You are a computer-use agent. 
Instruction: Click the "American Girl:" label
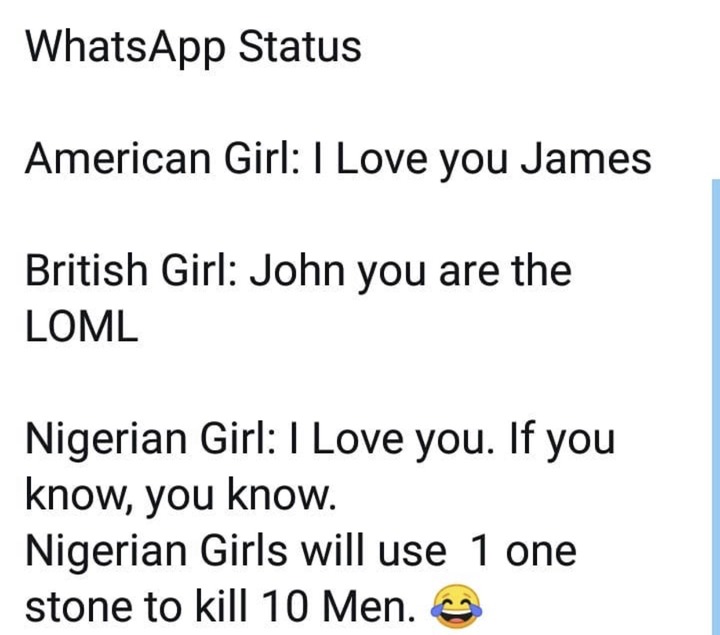pyautogui.click(x=161, y=159)
